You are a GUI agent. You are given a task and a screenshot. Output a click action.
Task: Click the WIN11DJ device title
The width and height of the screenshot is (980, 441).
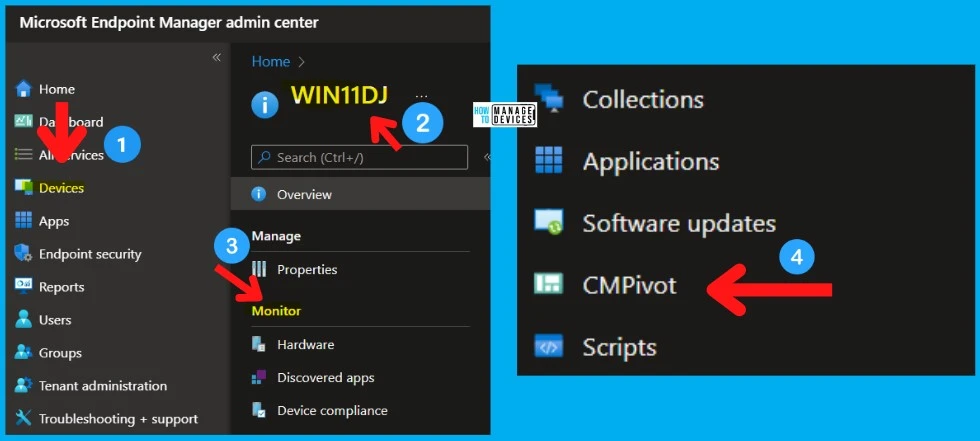pyautogui.click(x=339, y=95)
